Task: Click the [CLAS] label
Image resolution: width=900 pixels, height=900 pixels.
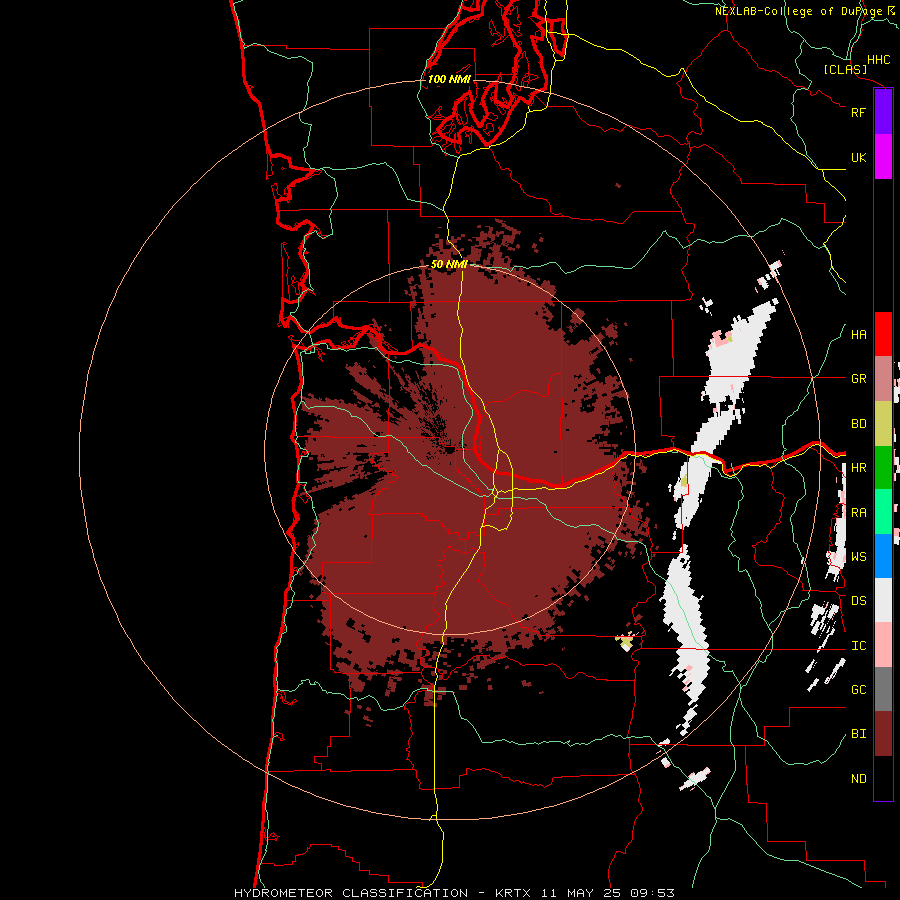Action: coord(845,69)
